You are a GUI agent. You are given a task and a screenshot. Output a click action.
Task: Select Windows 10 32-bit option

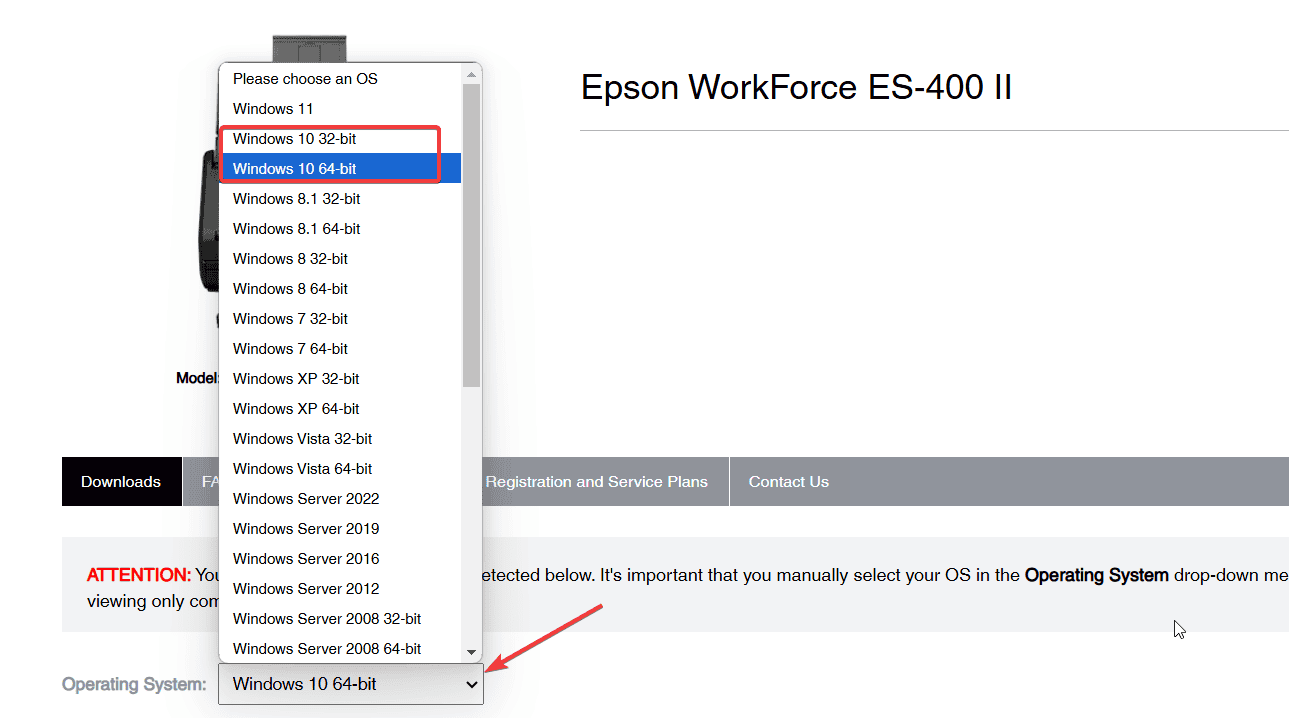341,139
